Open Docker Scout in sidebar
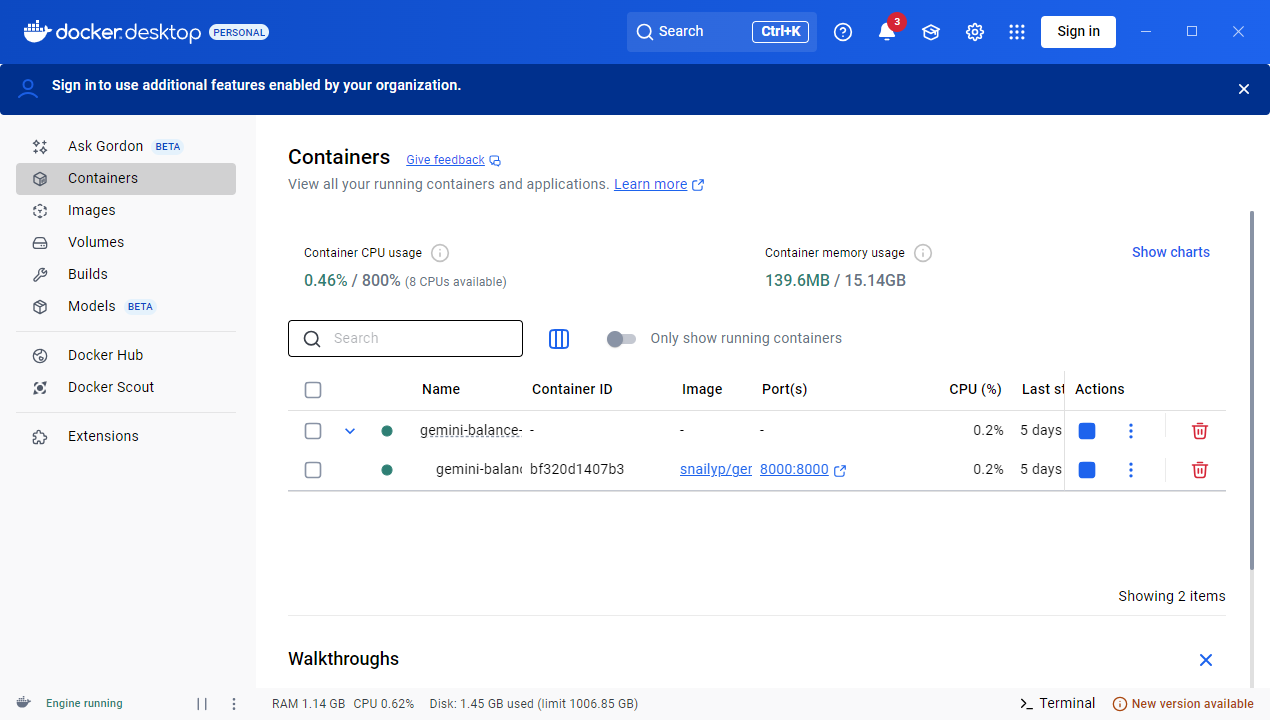The image size is (1270, 720). click(126, 388)
